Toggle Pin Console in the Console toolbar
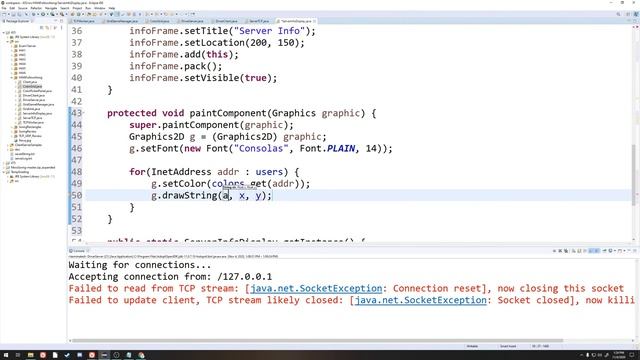 (x=604, y=251)
